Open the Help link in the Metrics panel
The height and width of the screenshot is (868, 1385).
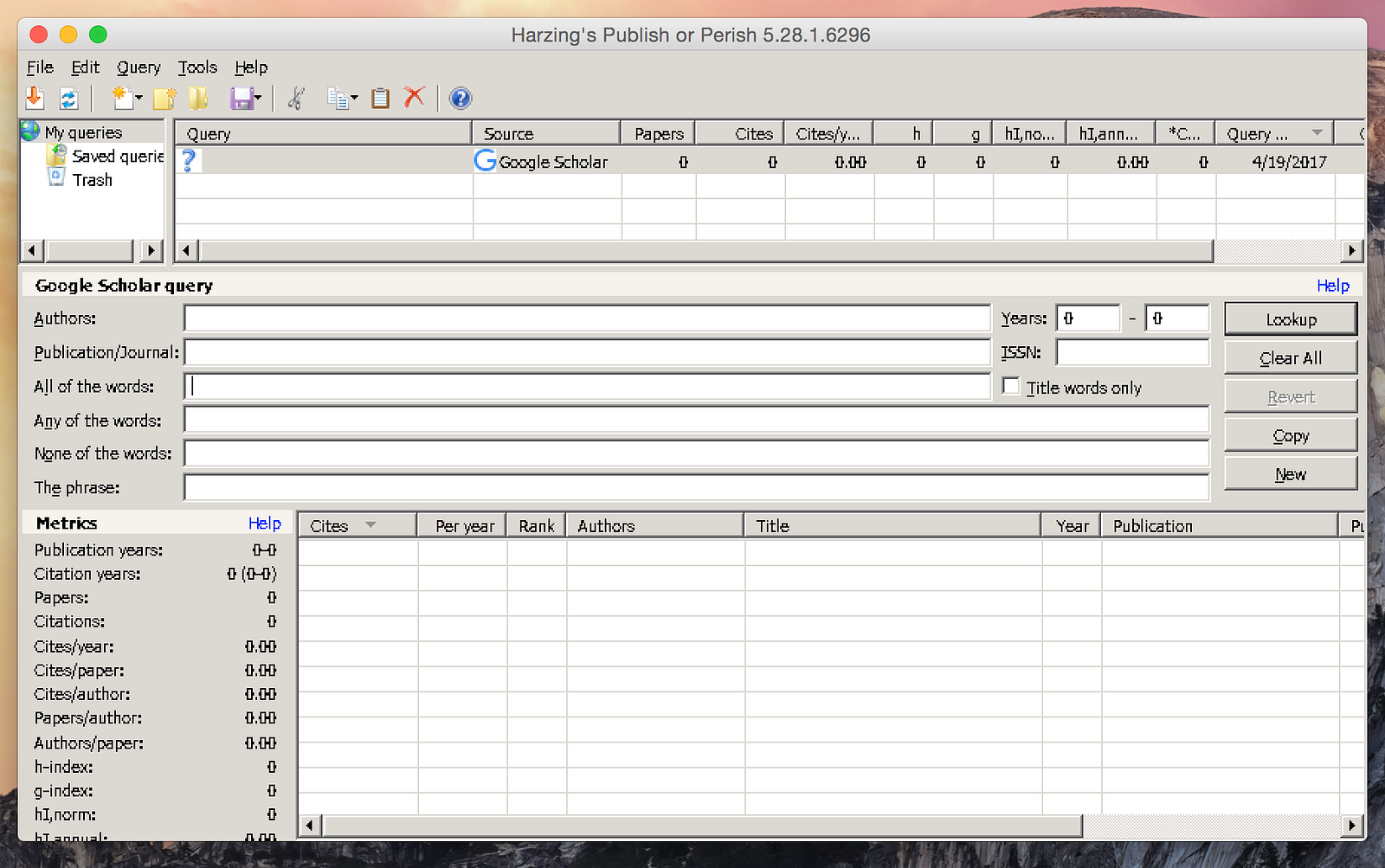tap(265, 524)
